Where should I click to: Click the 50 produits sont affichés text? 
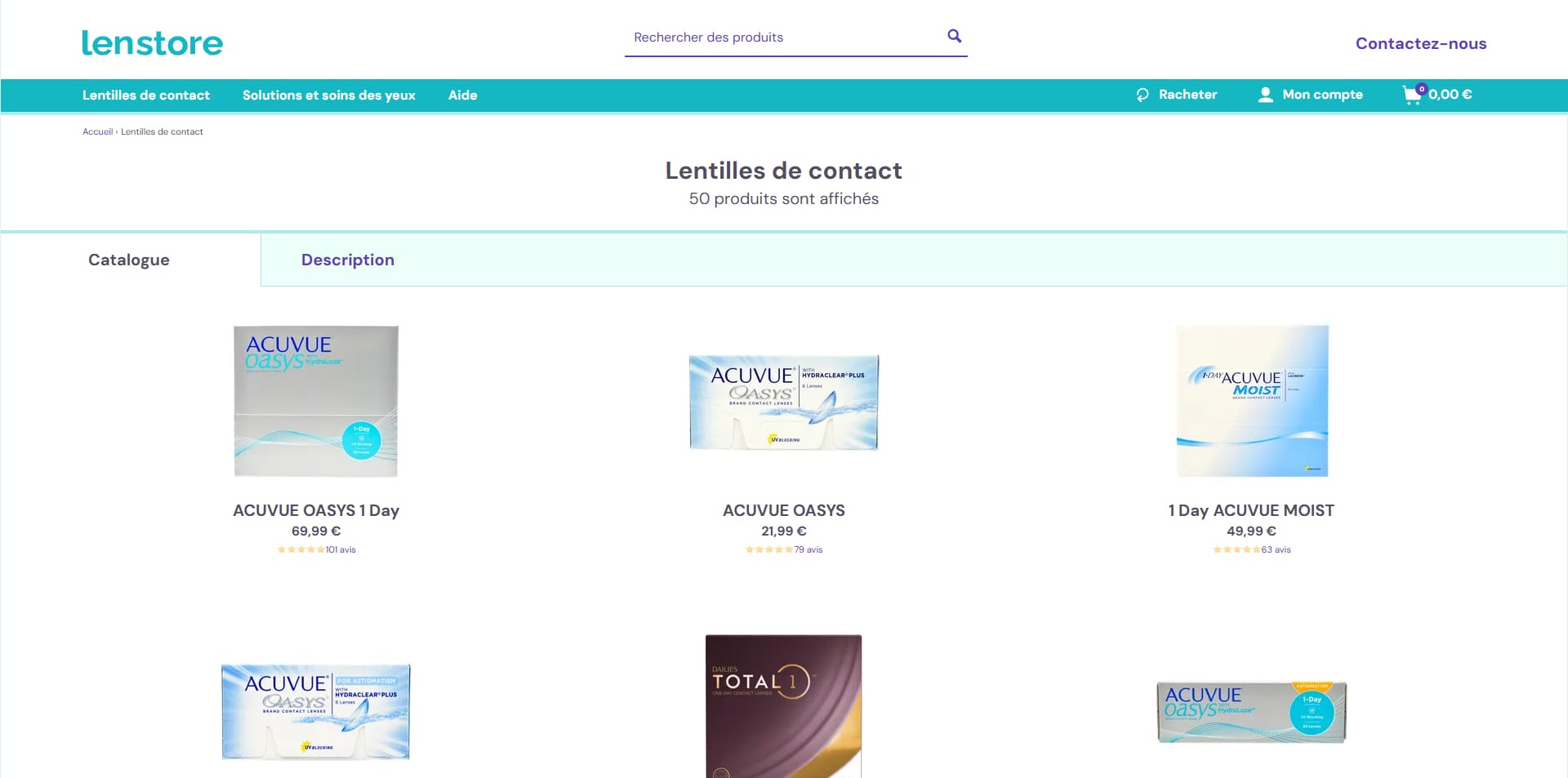pyautogui.click(x=784, y=198)
